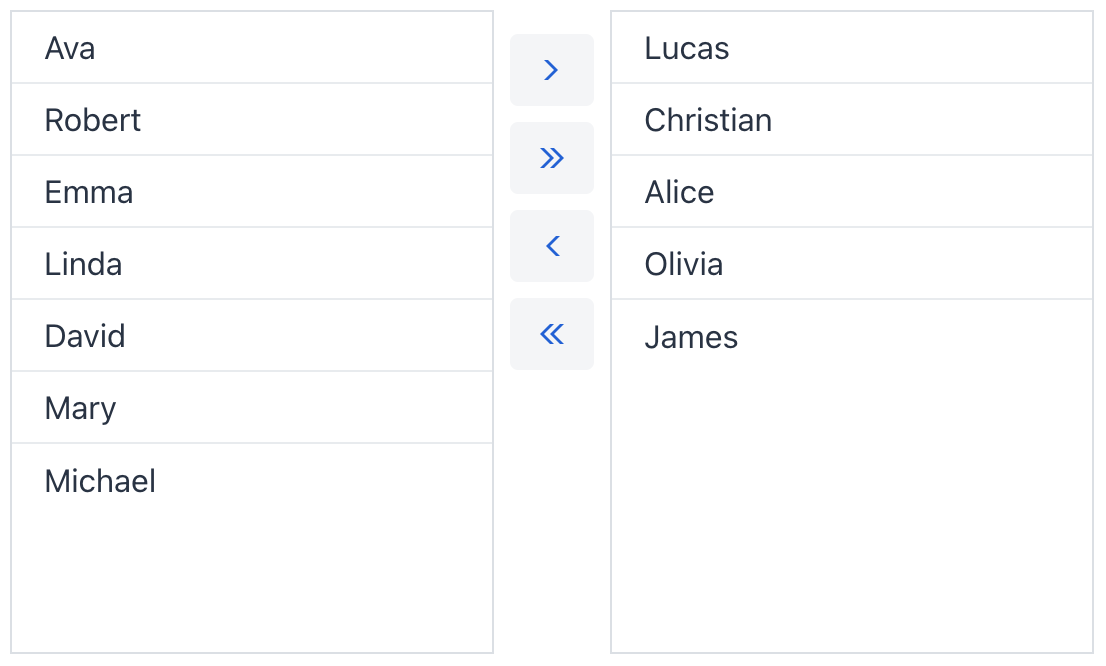Click the move all right double-arrow icon
This screenshot has height=666, width=1106.
click(x=551, y=158)
